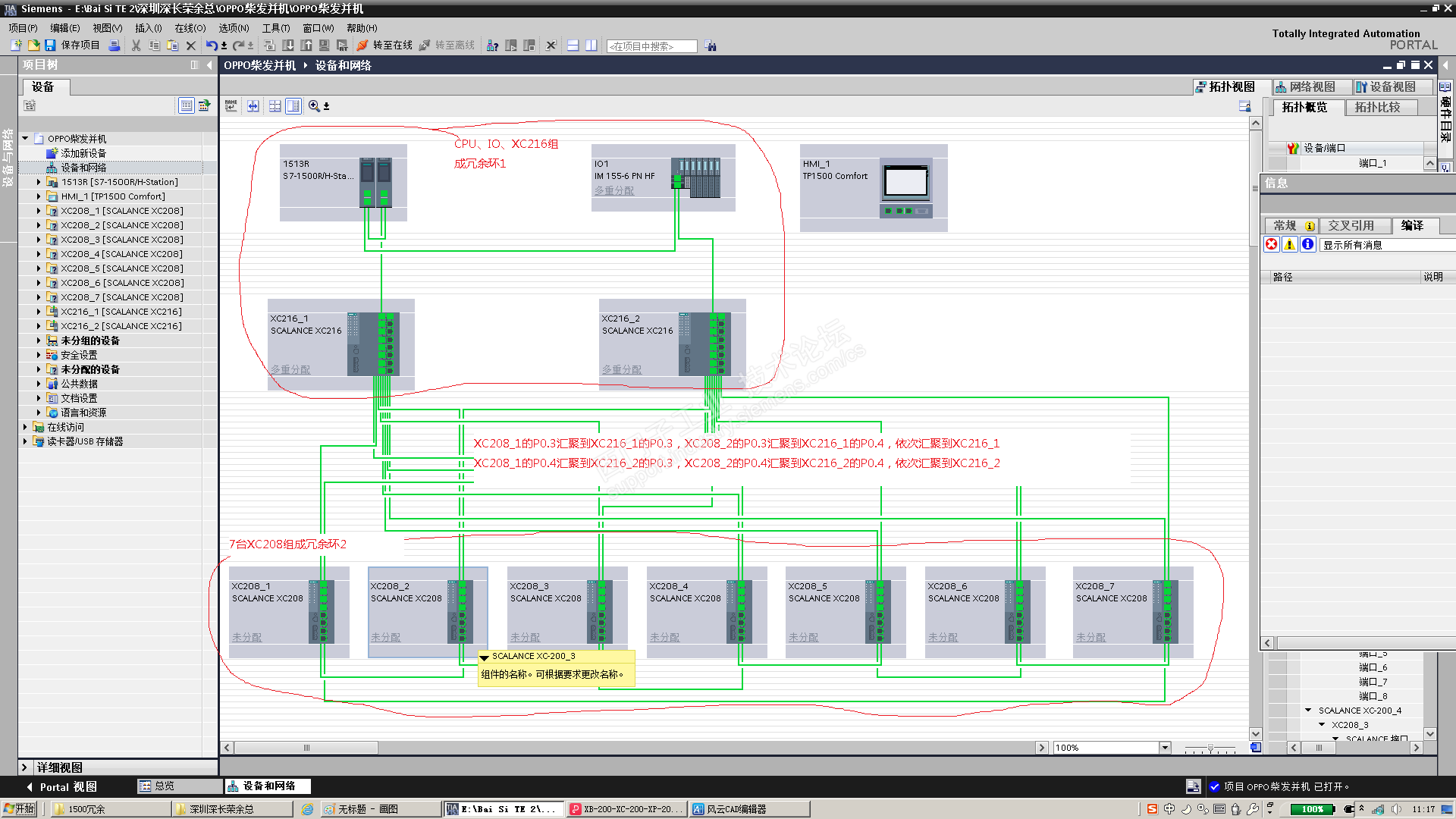The width and height of the screenshot is (1456, 819).
Task: Toggle the warnings filter in info panel
Action: coord(1289,244)
